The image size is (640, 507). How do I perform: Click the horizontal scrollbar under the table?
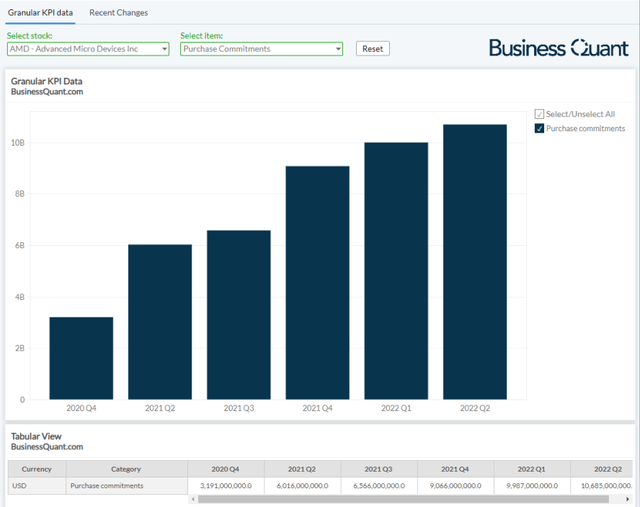coord(400,498)
